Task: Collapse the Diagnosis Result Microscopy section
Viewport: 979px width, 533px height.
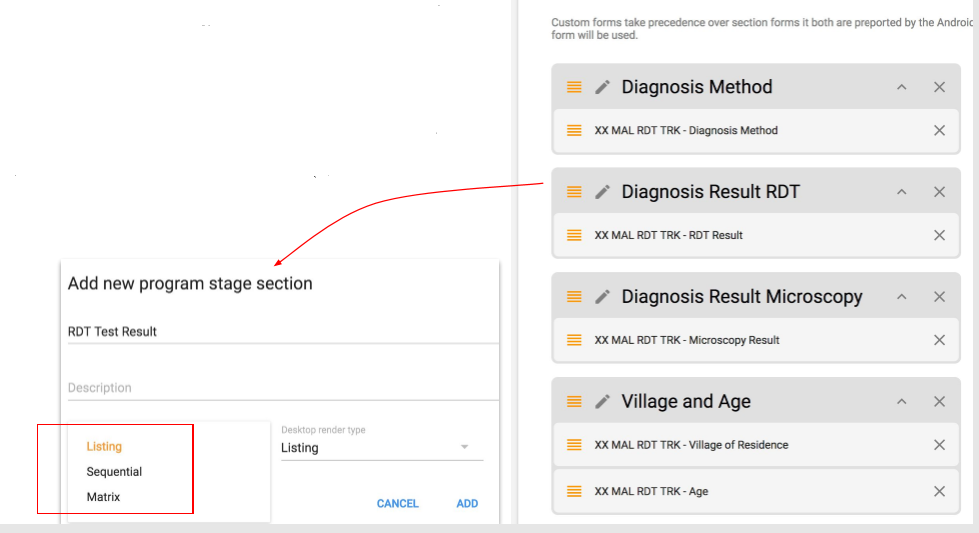Action: pyautogui.click(x=902, y=296)
